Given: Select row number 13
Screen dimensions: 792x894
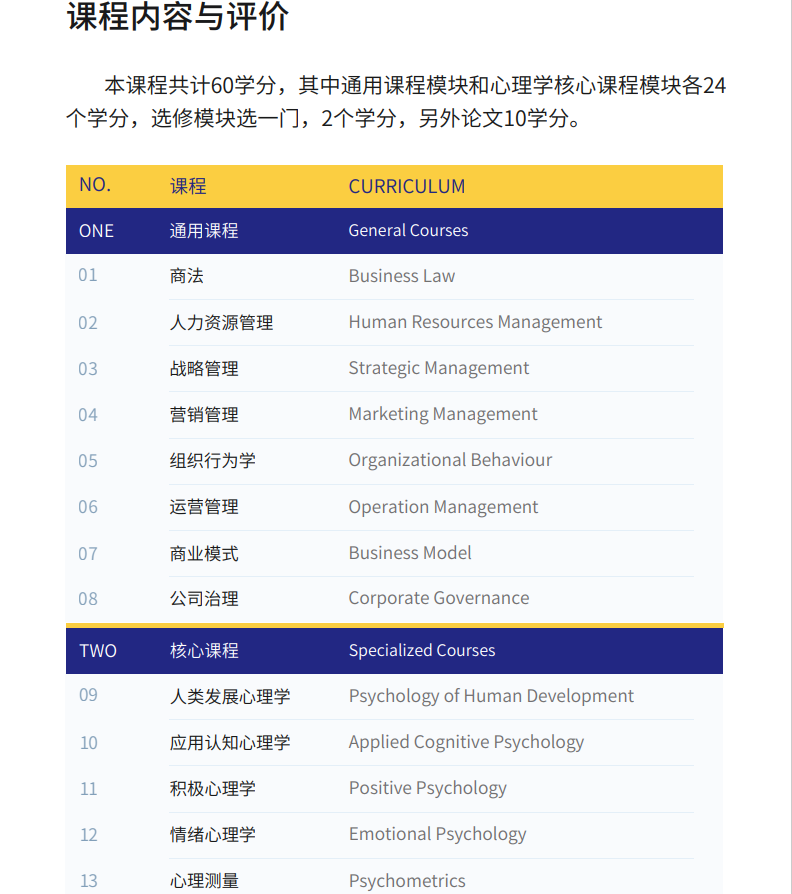Looking at the screenshot, I should 88,881.
